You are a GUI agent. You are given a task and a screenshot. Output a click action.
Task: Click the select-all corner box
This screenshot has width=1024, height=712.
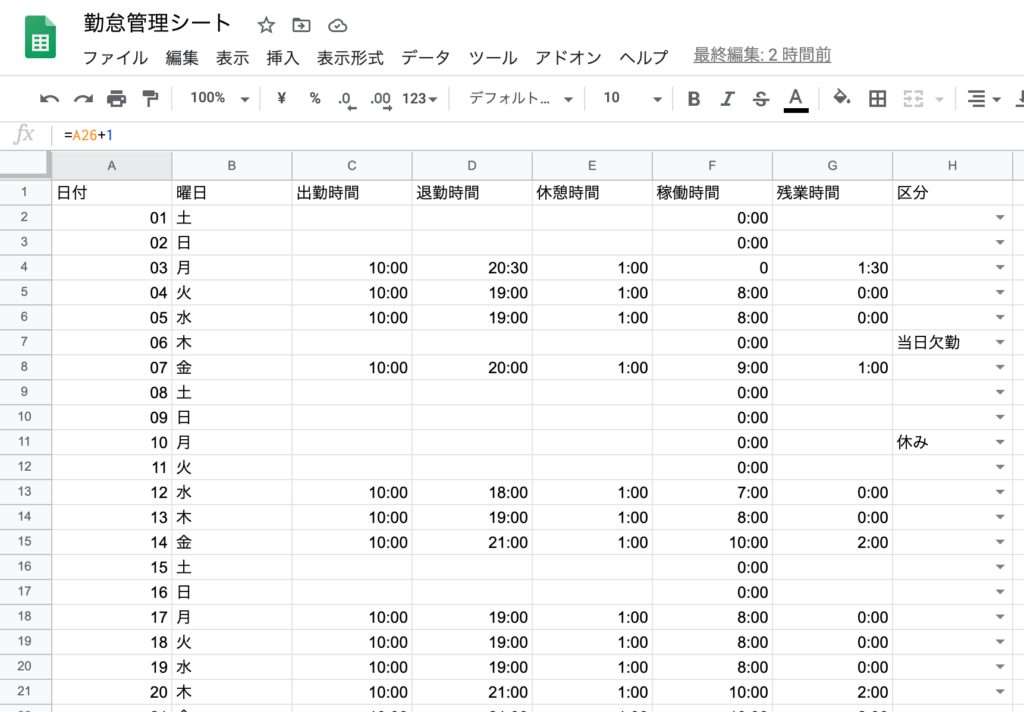(25, 165)
